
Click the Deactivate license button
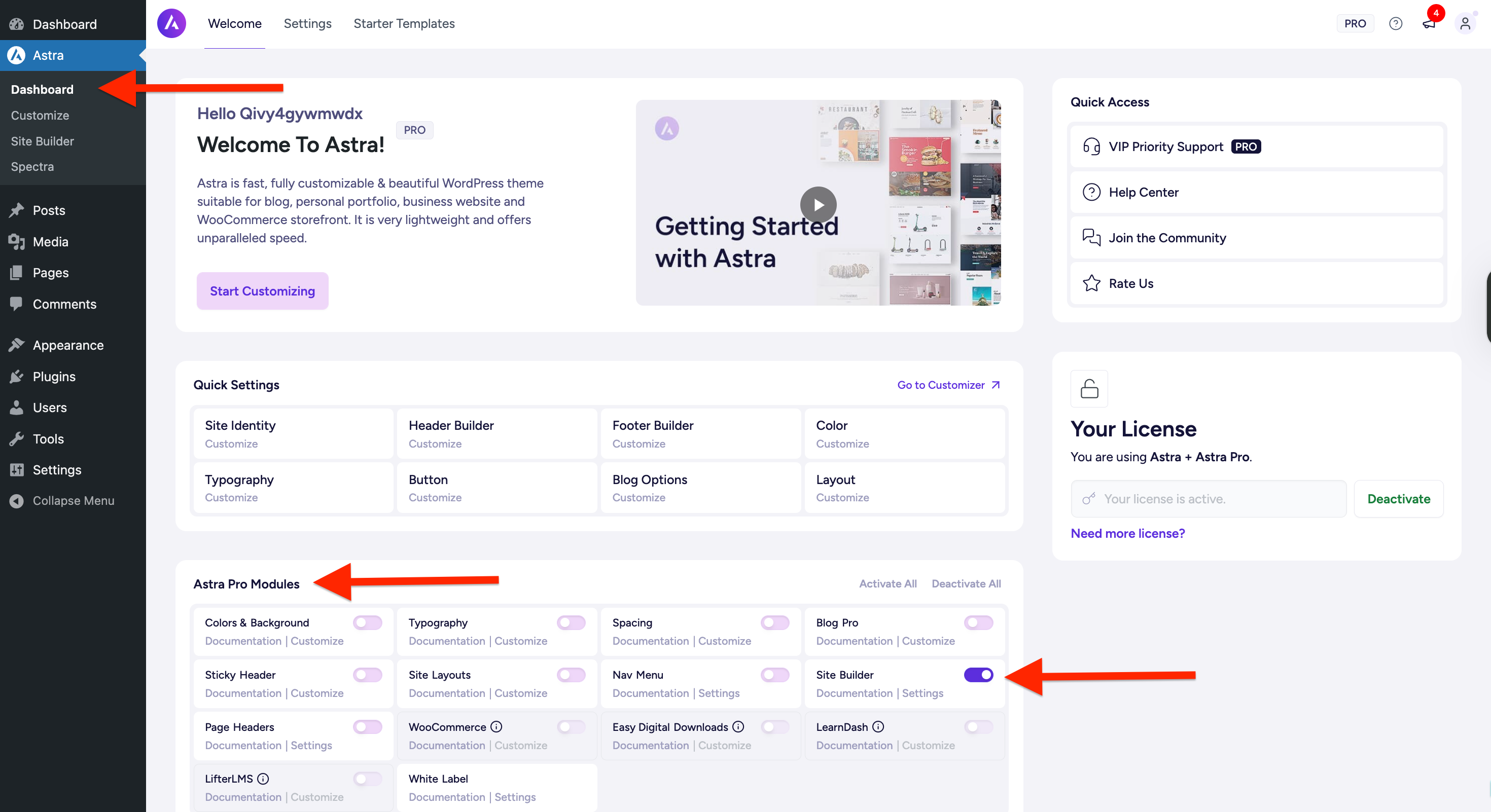[1398, 499]
